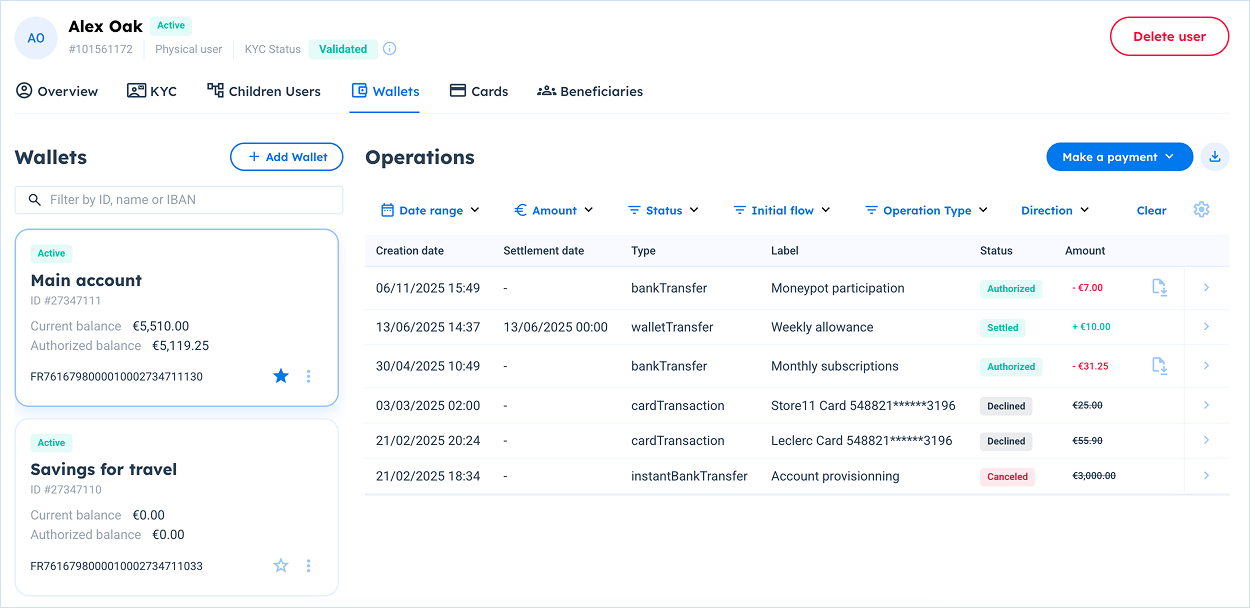This screenshot has height=608, width=1250.
Task: Download operations using the export icon
Action: (1215, 157)
